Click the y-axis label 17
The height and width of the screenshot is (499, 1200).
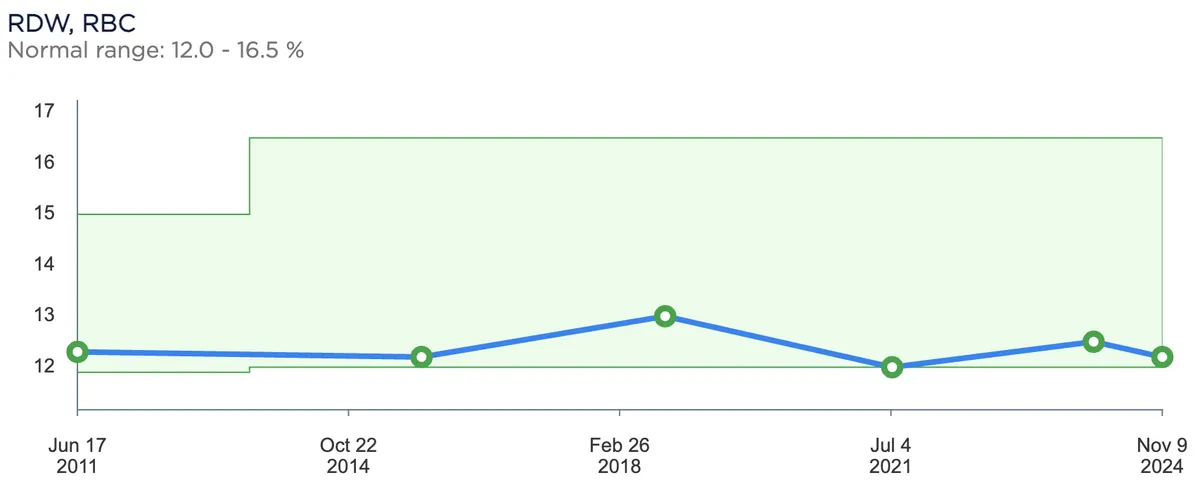[43, 111]
